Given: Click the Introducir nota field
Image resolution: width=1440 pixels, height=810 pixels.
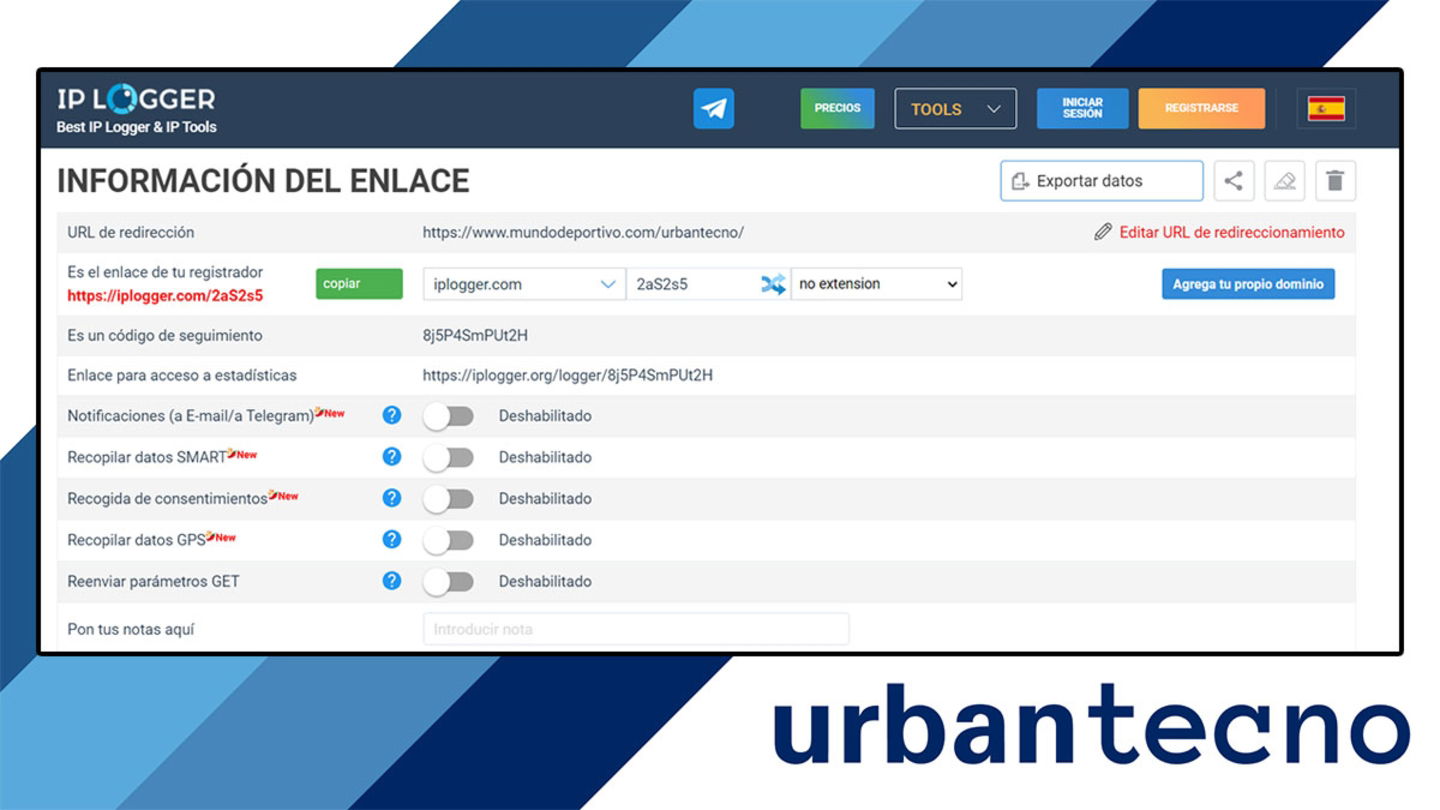Looking at the screenshot, I should click(636, 629).
